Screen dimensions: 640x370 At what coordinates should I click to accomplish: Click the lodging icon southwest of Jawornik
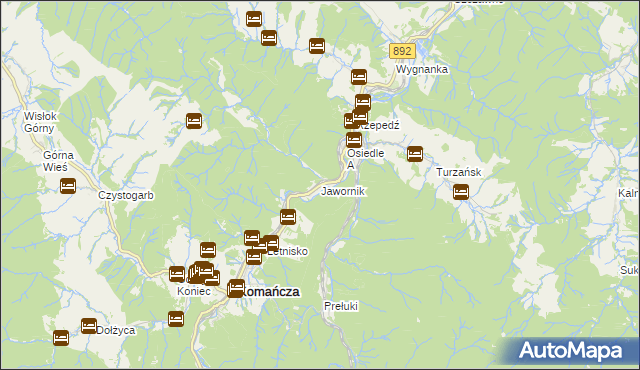point(288,217)
